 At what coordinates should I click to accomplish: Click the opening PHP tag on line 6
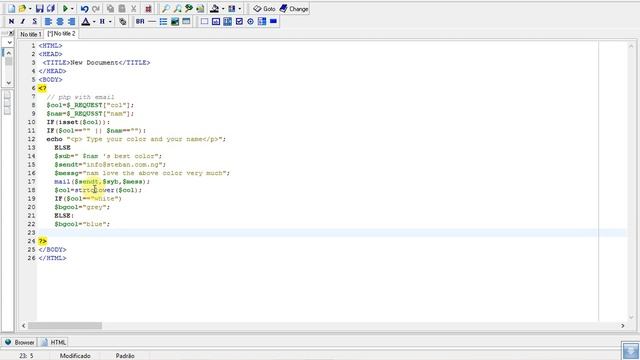coord(42,88)
